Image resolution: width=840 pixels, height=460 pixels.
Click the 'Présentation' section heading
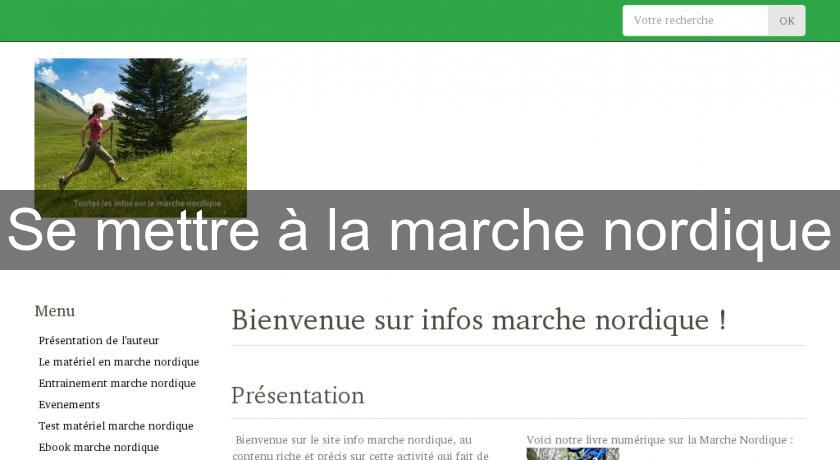[298, 396]
